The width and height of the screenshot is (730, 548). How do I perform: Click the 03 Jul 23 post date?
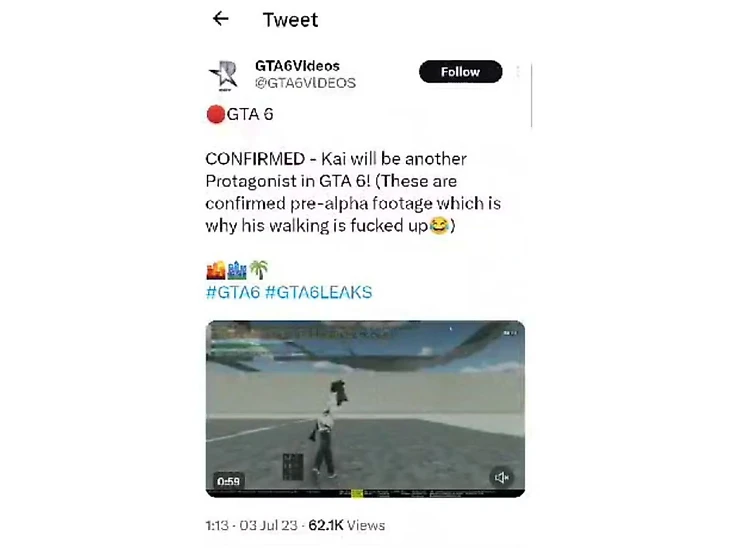tap(268, 525)
